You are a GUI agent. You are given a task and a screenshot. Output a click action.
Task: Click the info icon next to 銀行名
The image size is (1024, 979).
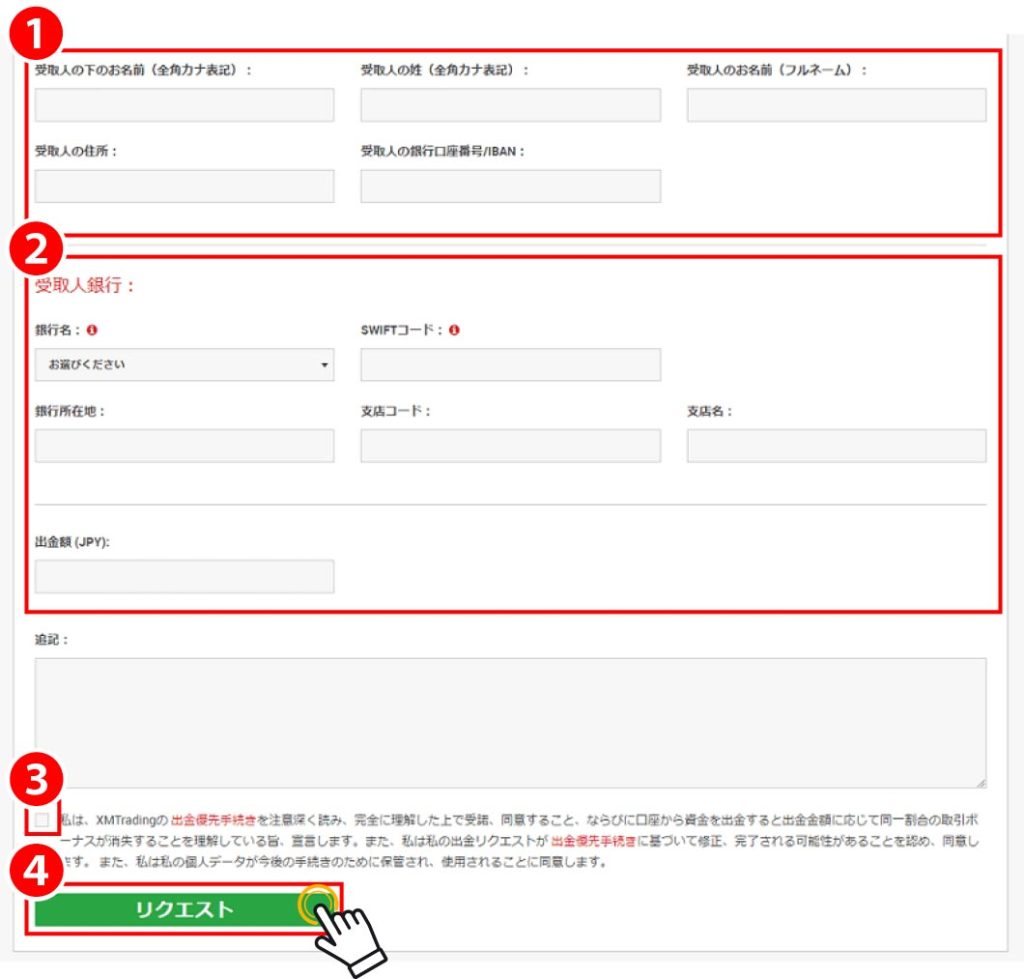[x=92, y=330]
